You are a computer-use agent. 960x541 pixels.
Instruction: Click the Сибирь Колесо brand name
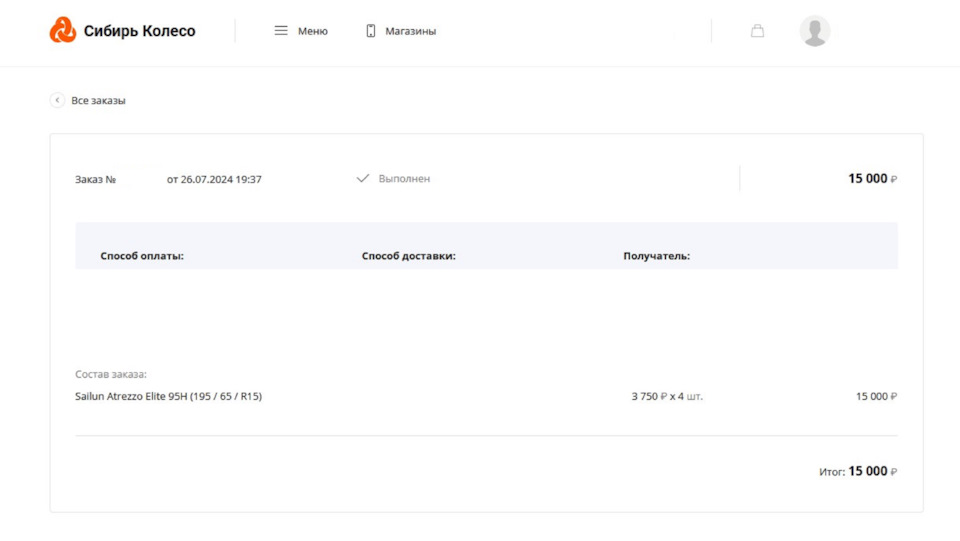click(140, 31)
